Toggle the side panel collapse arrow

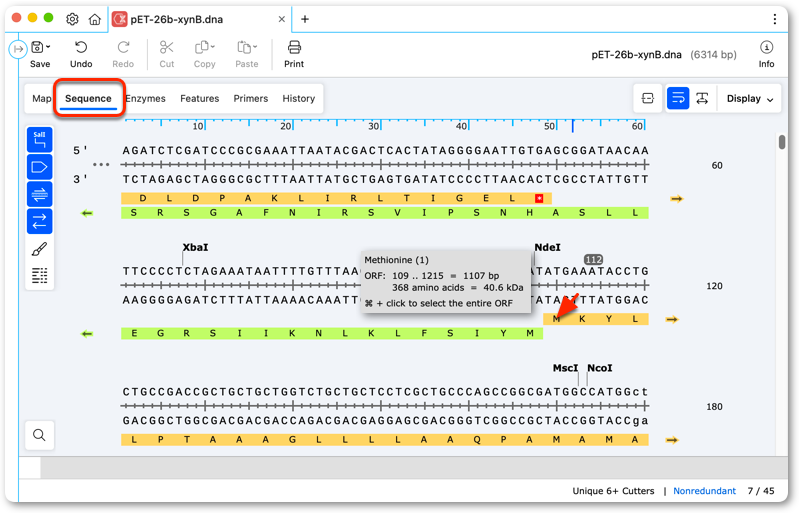tap(18, 49)
